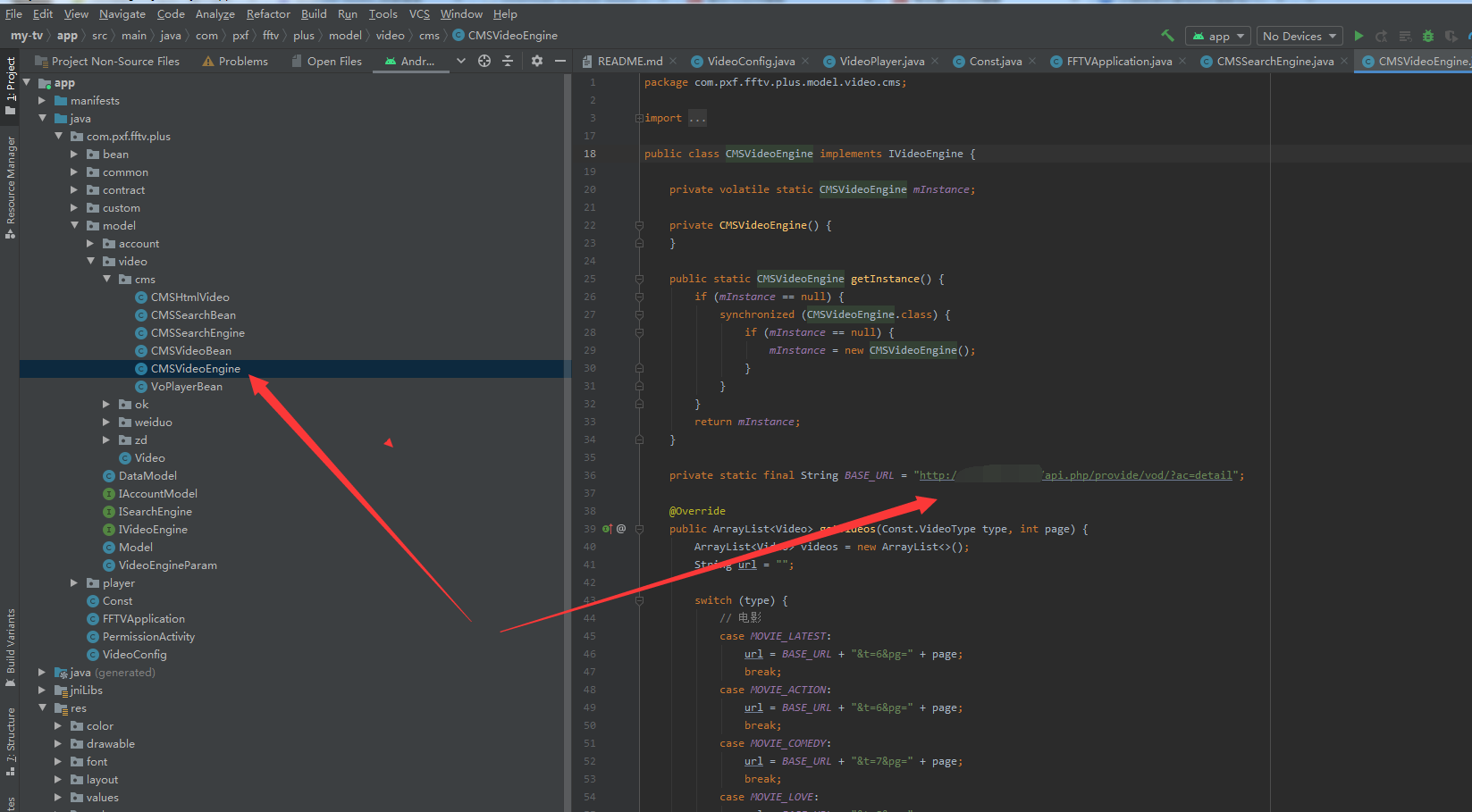Click CMSVideoEngine breadcrumb in navigation bar
Screen dimensions: 1472x812
tap(505, 36)
